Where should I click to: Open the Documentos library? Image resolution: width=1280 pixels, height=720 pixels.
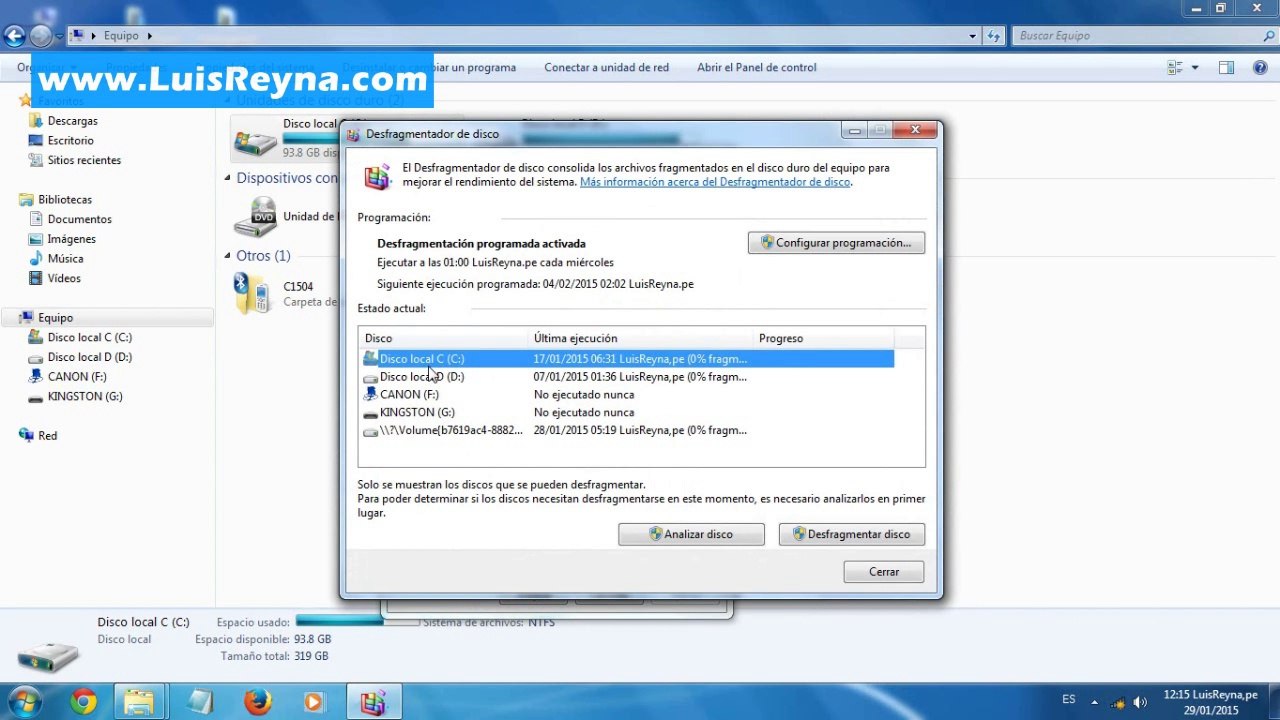[x=79, y=219]
